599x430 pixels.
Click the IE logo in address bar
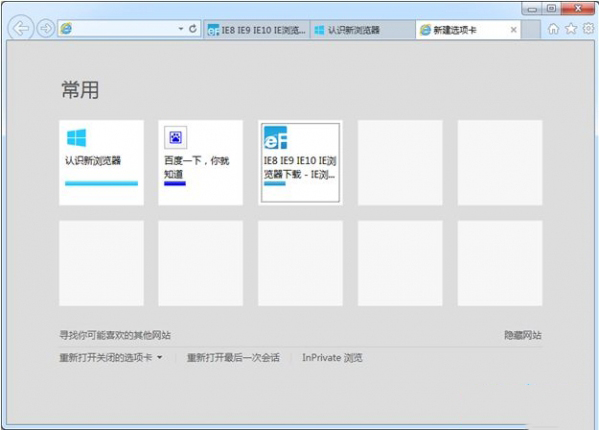(x=66, y=29)
